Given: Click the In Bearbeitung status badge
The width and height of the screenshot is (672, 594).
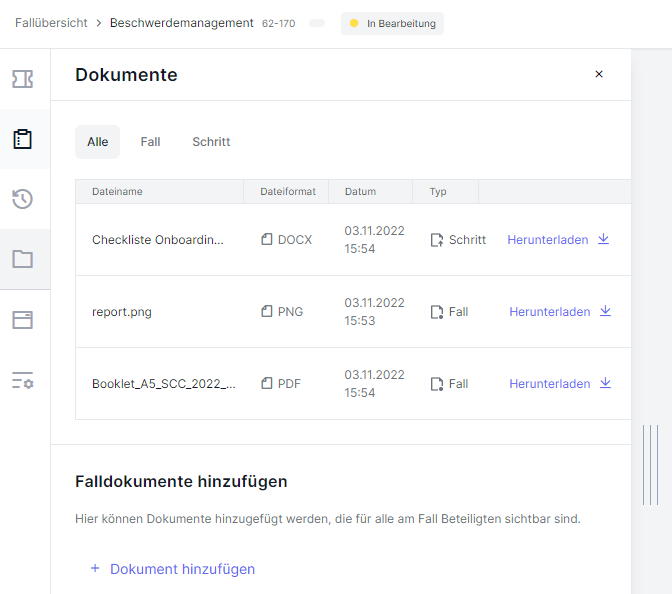Looking at the screenshot, I should [392, 24].
